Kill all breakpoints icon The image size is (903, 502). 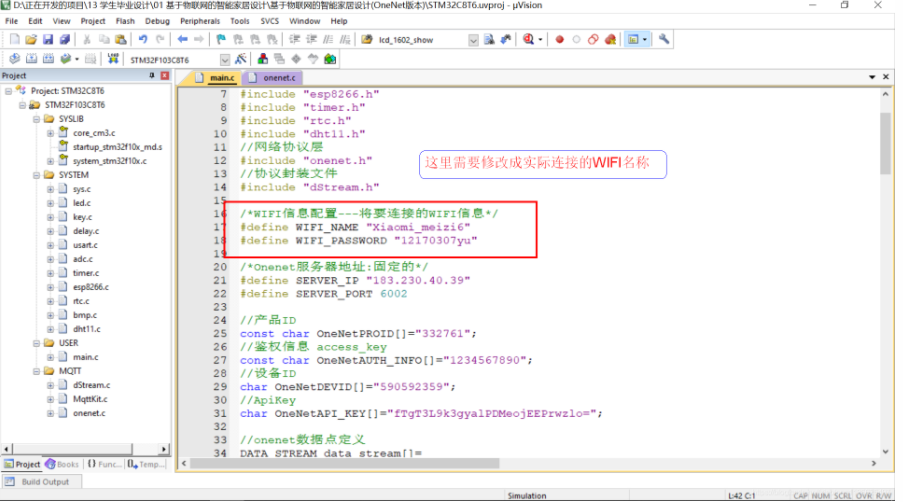pyautogui.click(x=610, y=40)
